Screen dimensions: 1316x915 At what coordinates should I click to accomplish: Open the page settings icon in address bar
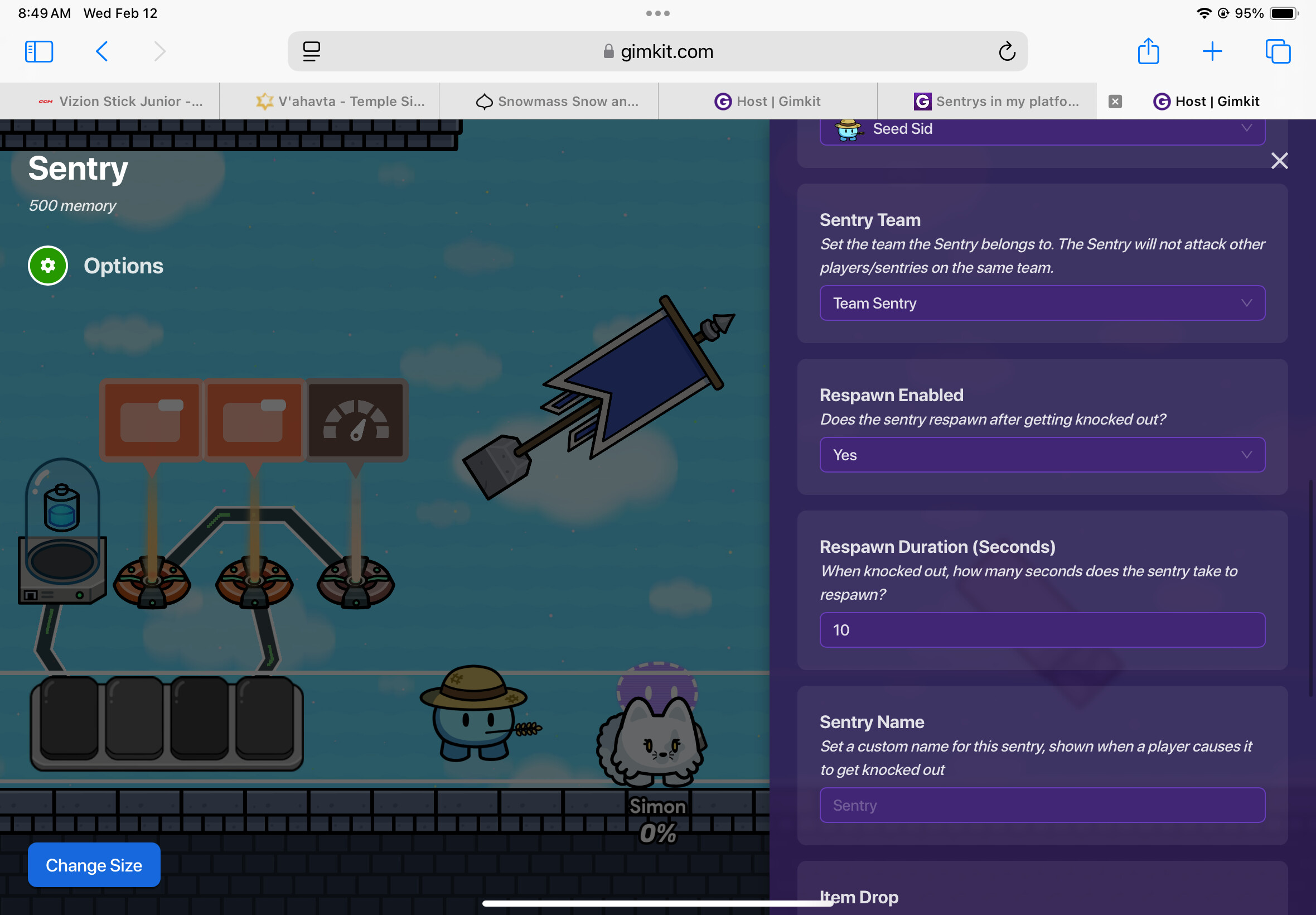(311, 51)
